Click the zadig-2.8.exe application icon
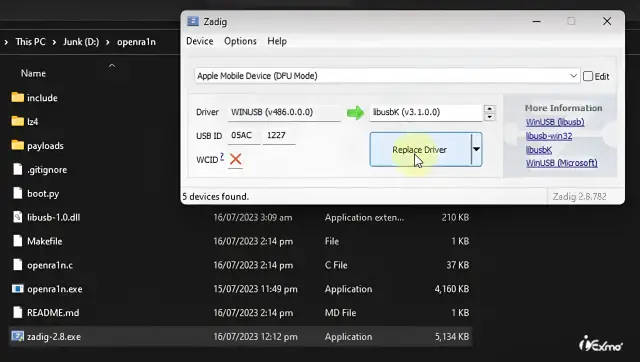Image resolution: width=640 pixels, height=362 pixels. [18, 336]
